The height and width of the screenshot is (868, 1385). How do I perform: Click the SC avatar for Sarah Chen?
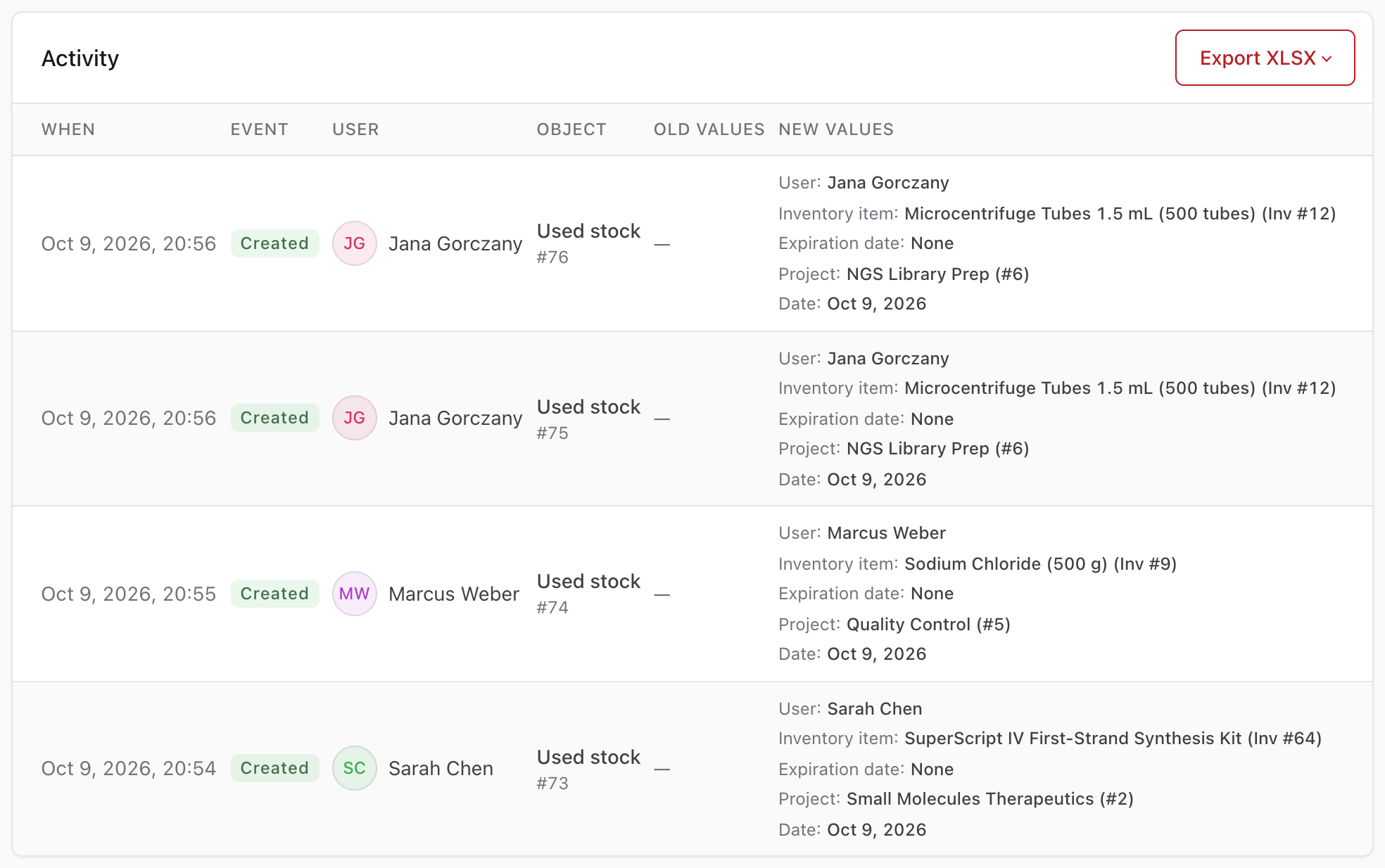tap(354, 768)
